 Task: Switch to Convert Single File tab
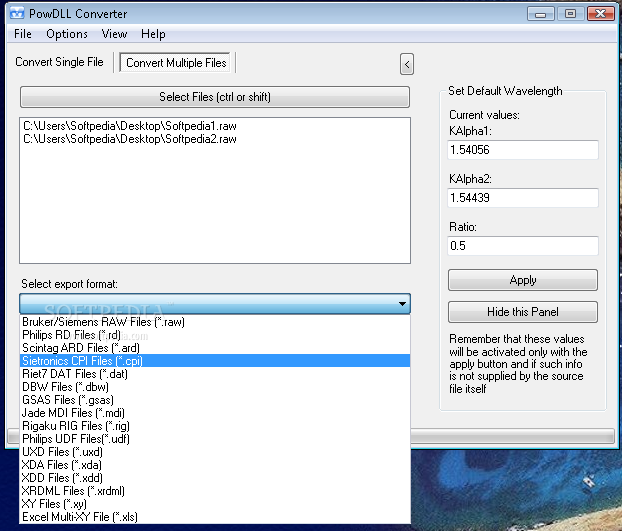pos(60,62)
